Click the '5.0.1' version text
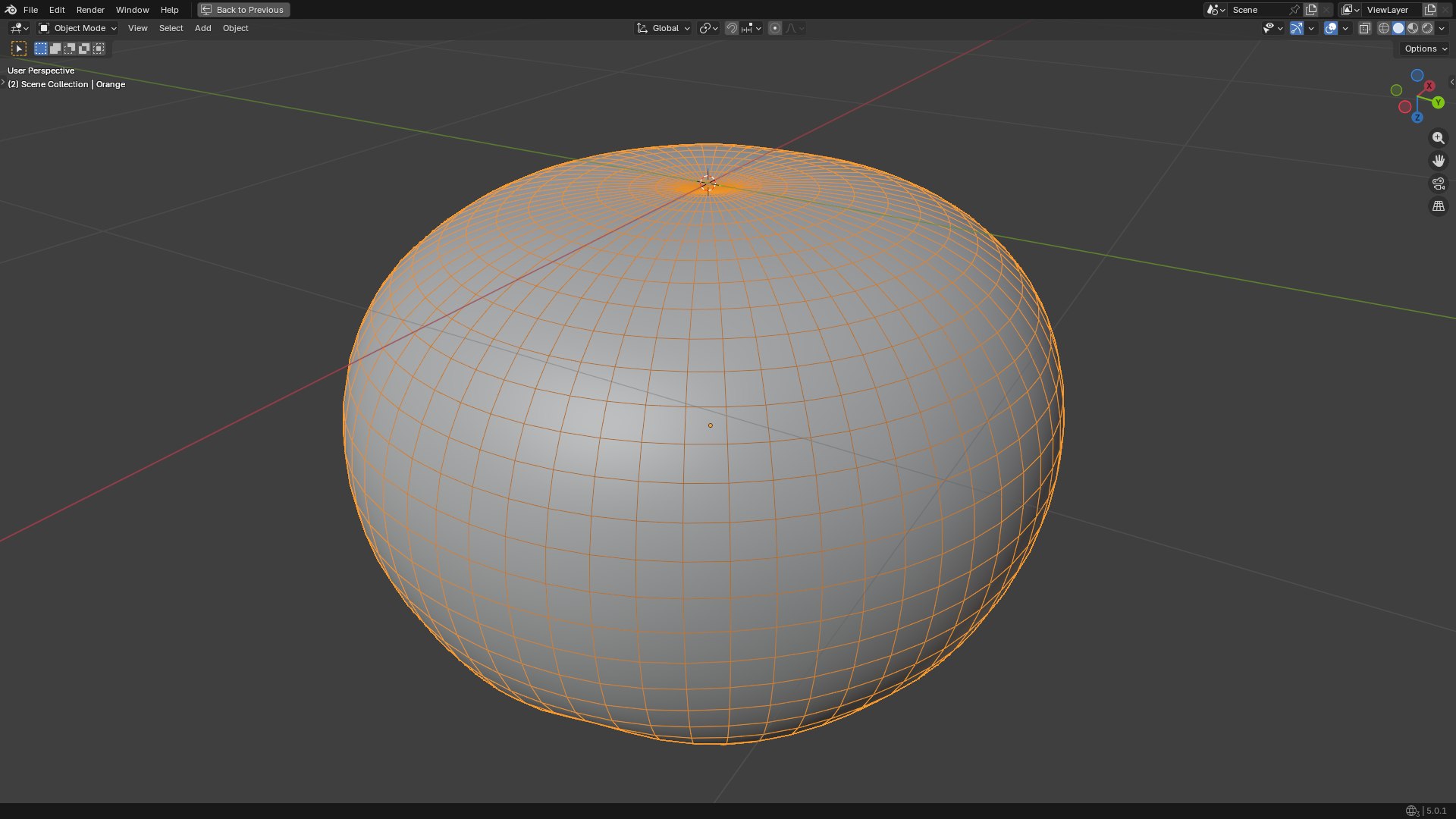The image size is (1456, 819). click(1436, 811)
